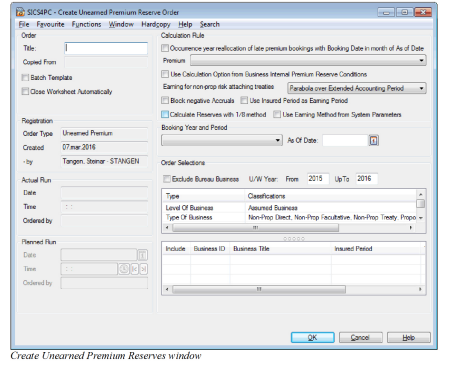The height and width of the screenshot is (368, 458).
Task: Click scroll-left arrow of classifications list
Action: 167,228
